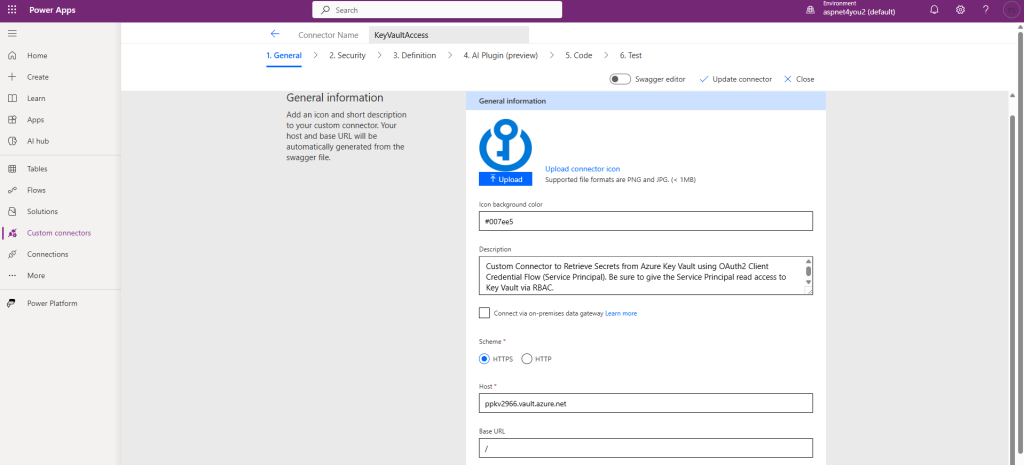This screenshot has height=465, width=1024.
Task: Open the 1. General step
Action: point(284,56)
